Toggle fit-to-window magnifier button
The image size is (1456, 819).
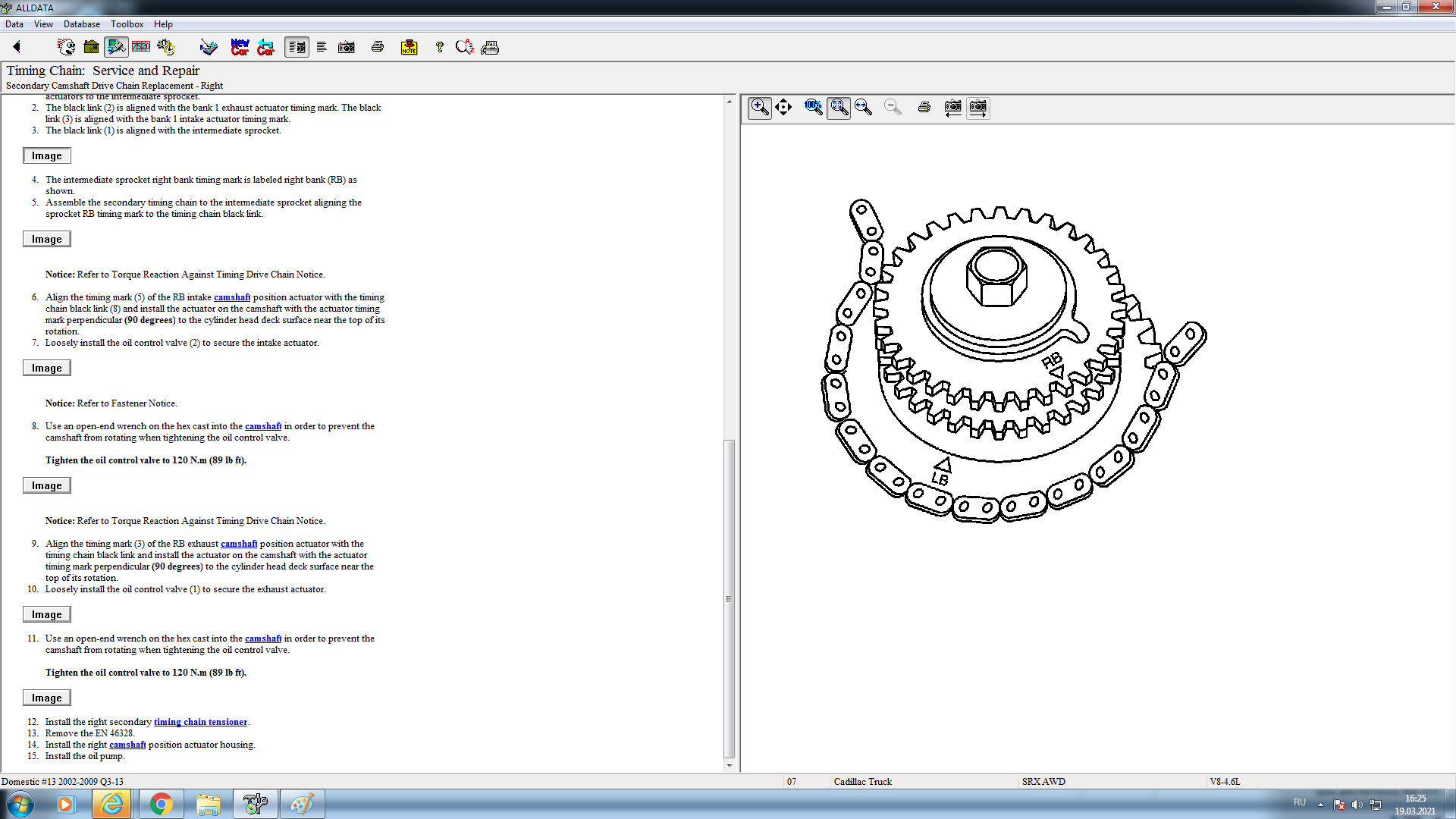click(x=838, y=108)
